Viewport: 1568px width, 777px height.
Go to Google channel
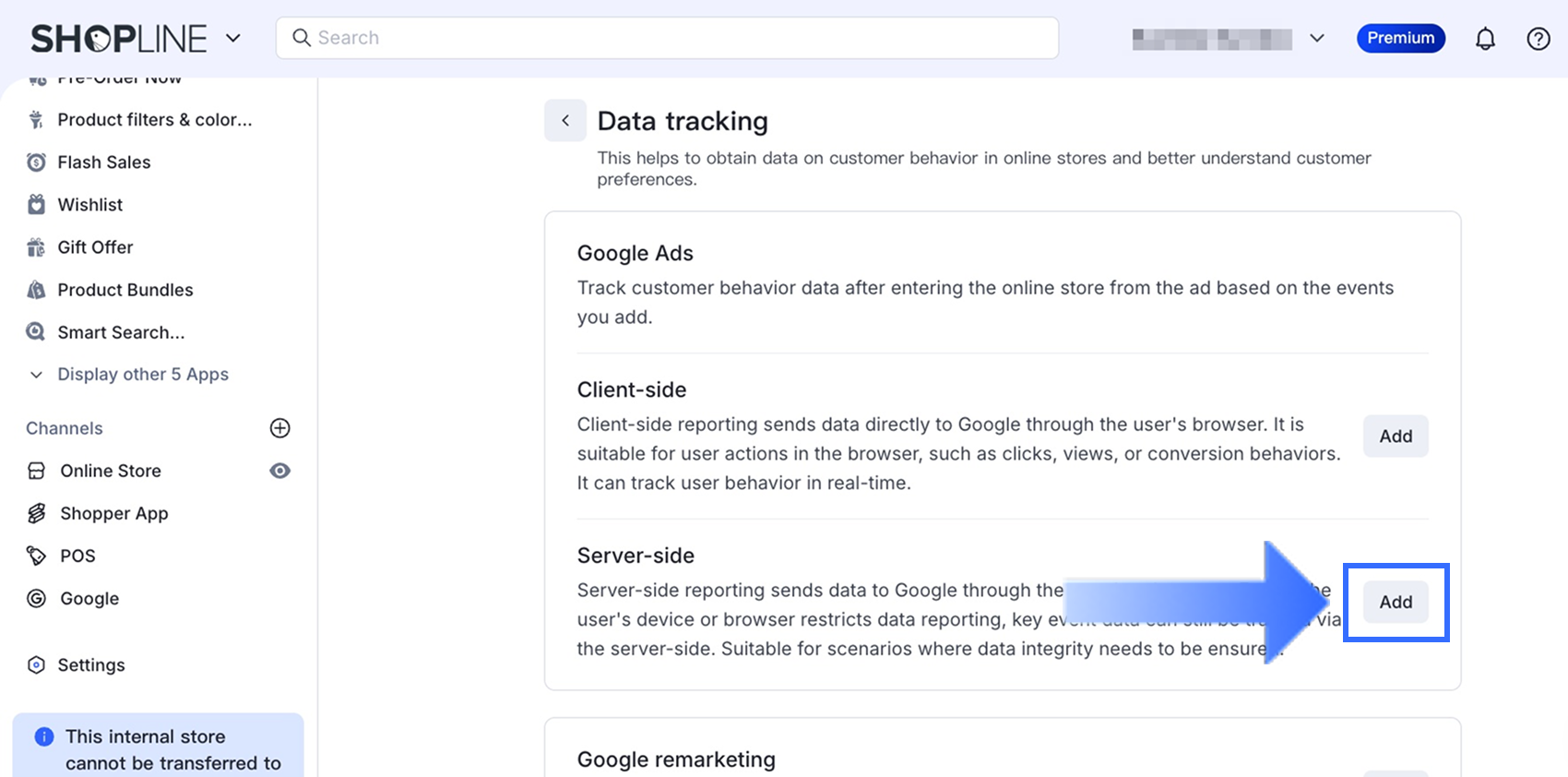coord(89,599)
